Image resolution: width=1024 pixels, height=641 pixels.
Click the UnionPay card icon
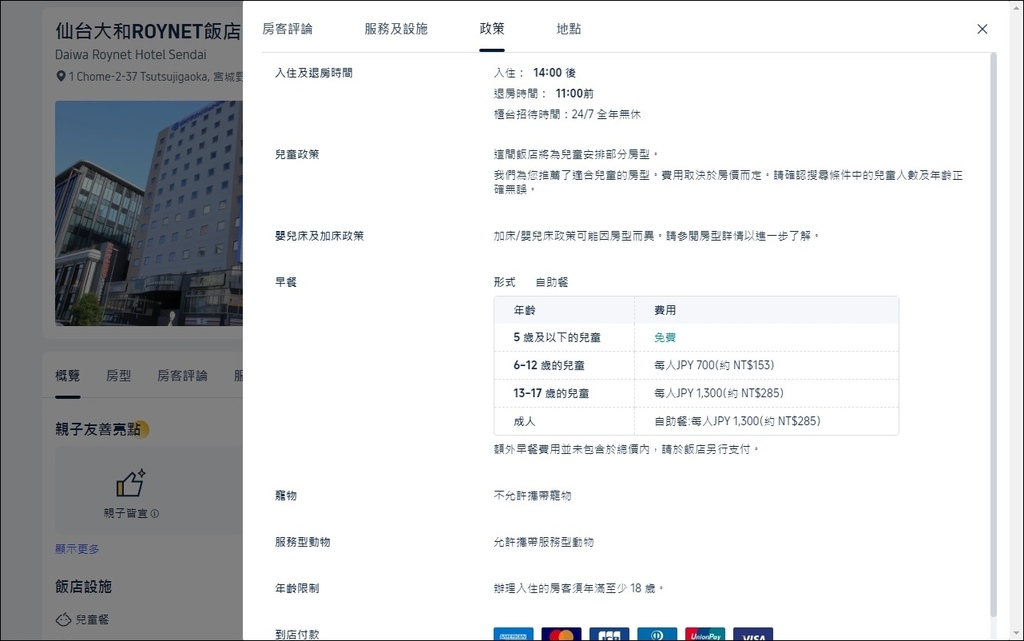tap(705, 634)
